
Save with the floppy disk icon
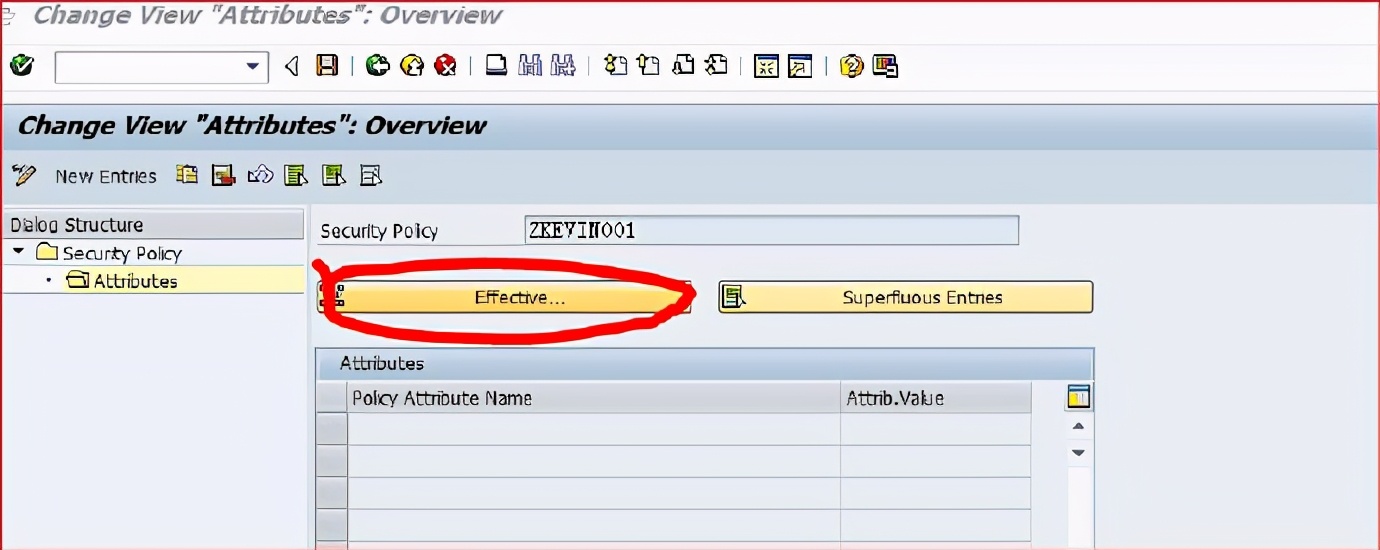[x=326, y=67]
